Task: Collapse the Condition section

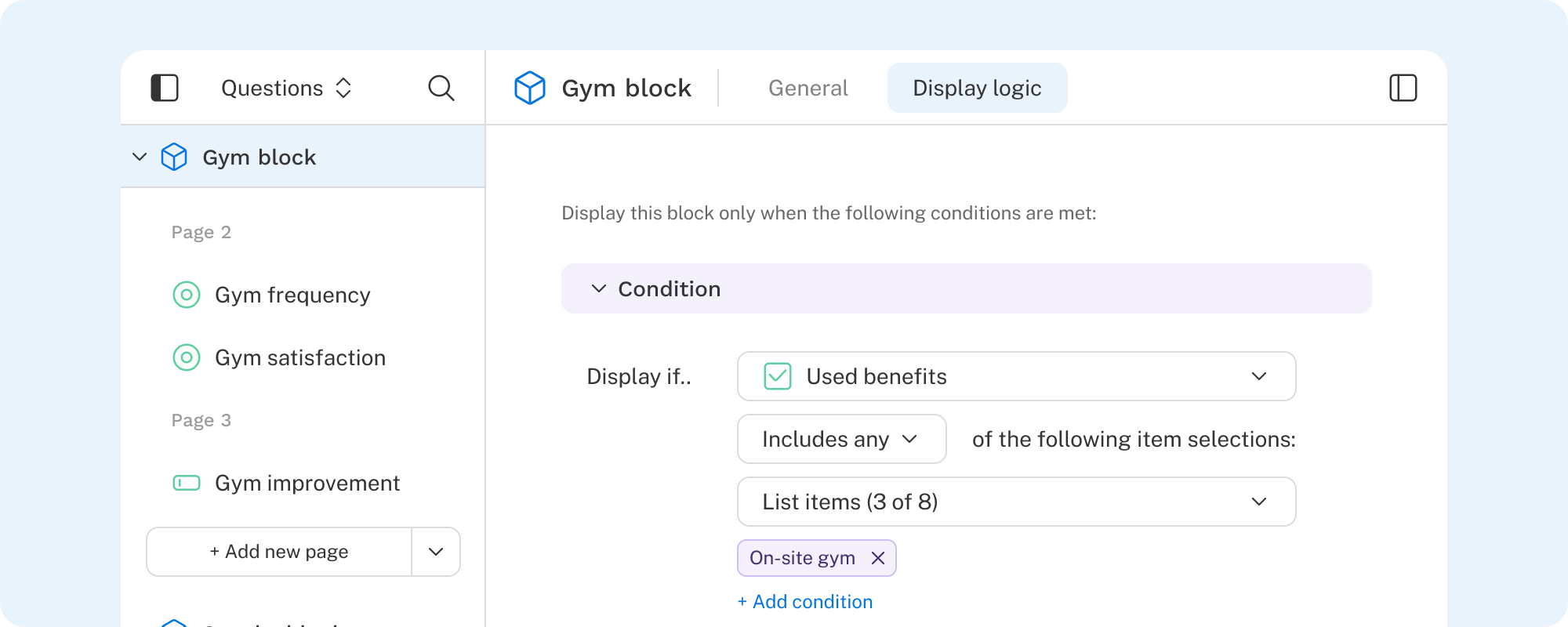Action: tap(597, 288)
